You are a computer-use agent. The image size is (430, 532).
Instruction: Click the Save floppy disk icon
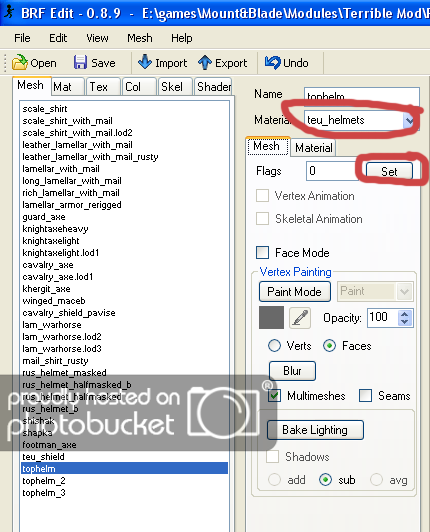tap(80, 62)
